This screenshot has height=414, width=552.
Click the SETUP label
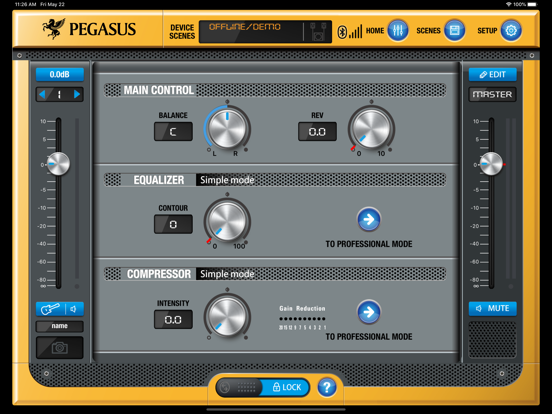[487, 31]
